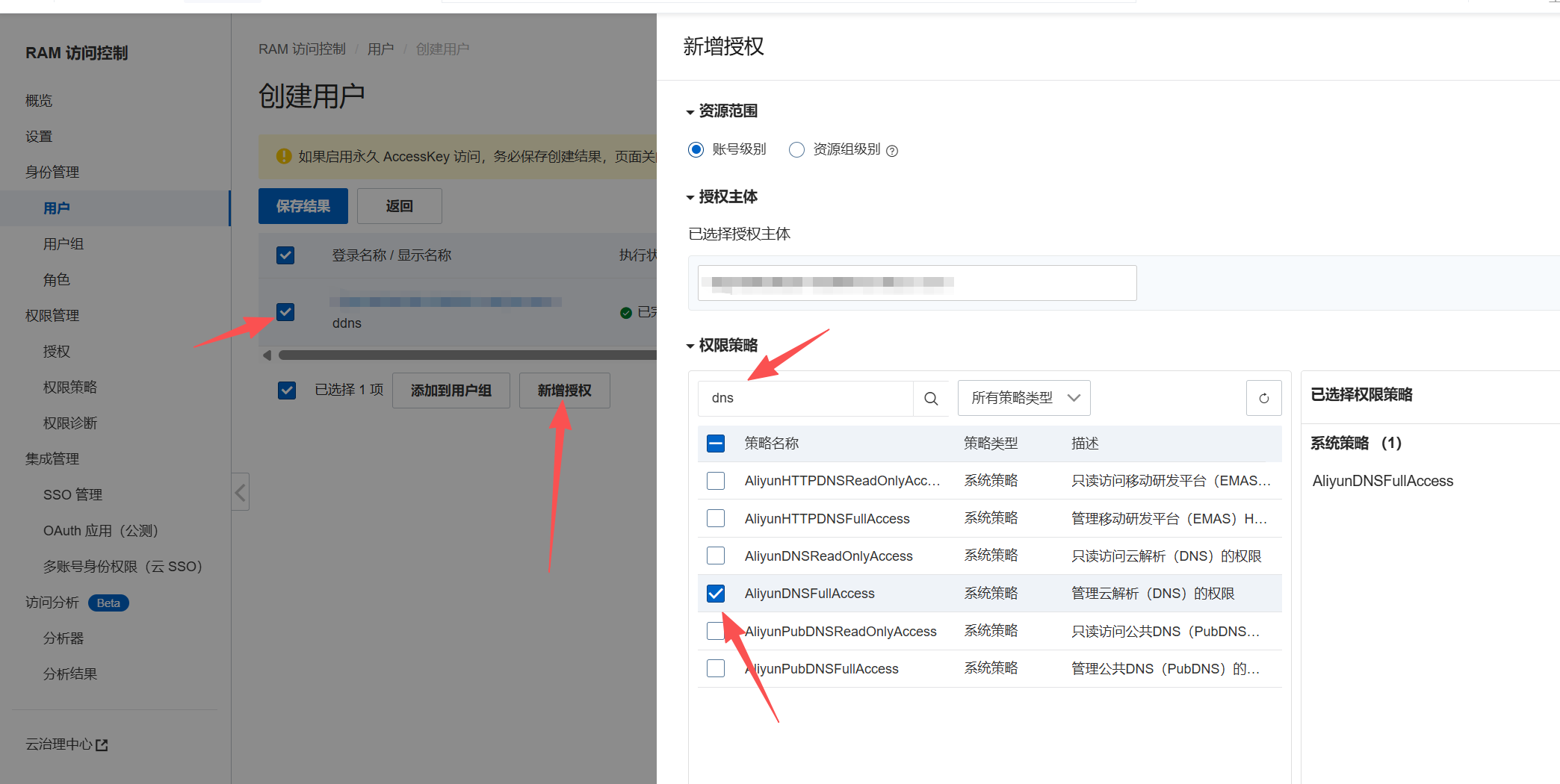This screenshot has width=1560, height=784.
Task: Click the 用户 breadcrumb link
Action: click(380, 49)
